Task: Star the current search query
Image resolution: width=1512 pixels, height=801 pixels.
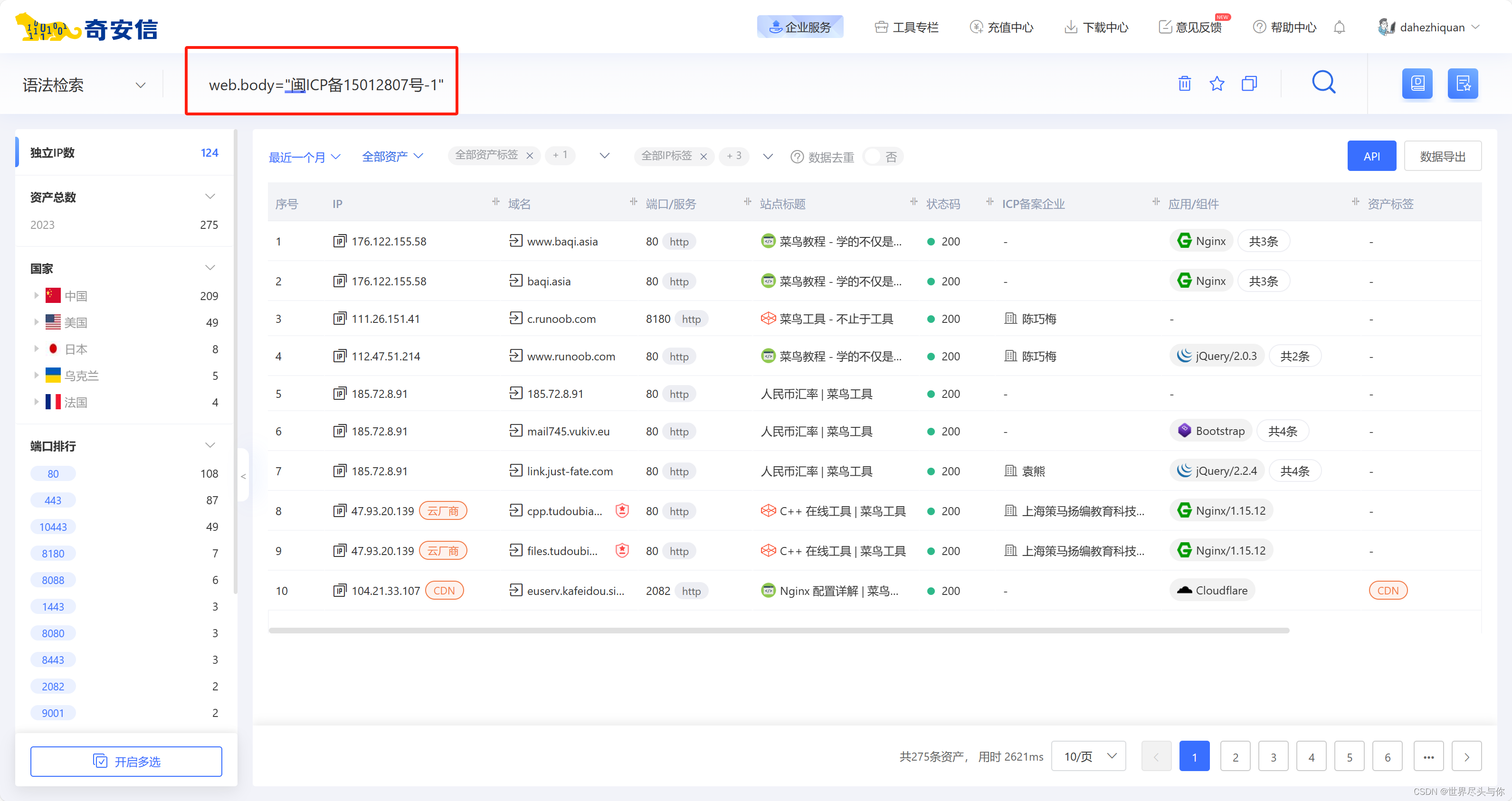Action: (1217, 84)
